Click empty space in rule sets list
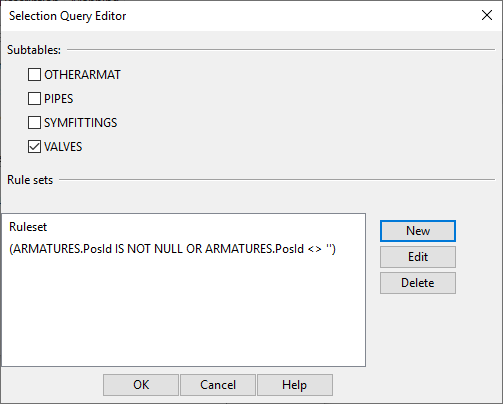The height and width of the screenshot is (404, 503). click(183, 310)
